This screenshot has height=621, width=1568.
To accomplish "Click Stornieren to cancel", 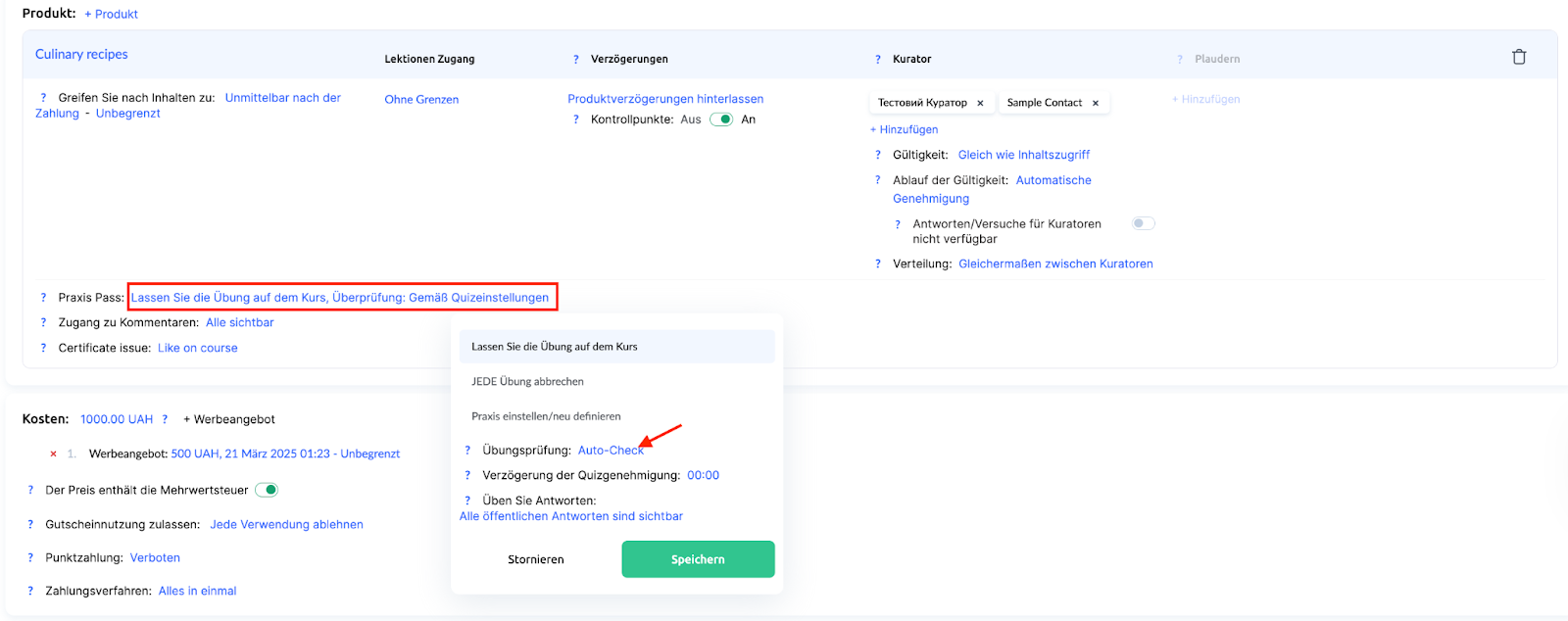I will [536, 560].
